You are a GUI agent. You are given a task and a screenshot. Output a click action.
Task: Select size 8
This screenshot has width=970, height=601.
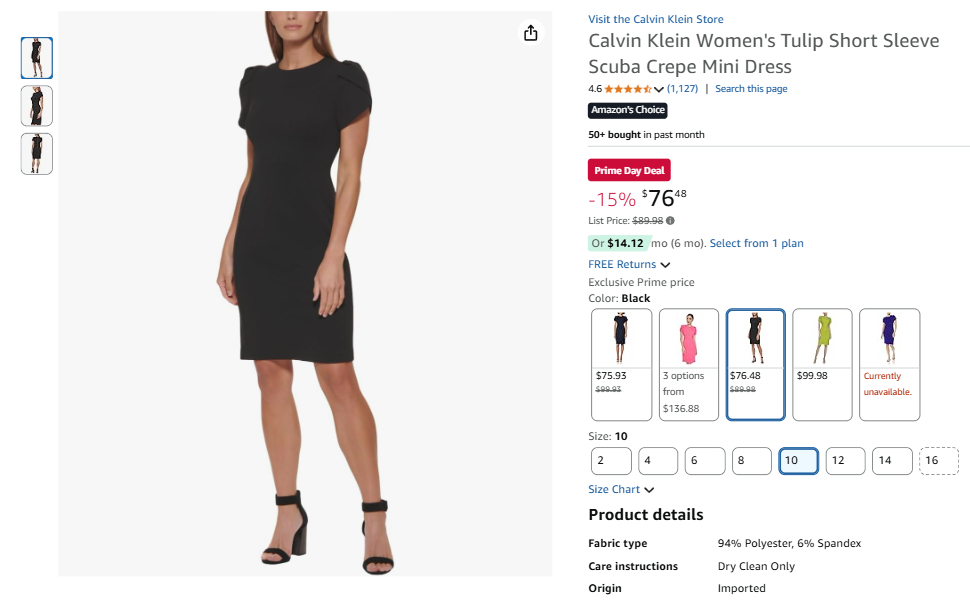tap(752, 461)
